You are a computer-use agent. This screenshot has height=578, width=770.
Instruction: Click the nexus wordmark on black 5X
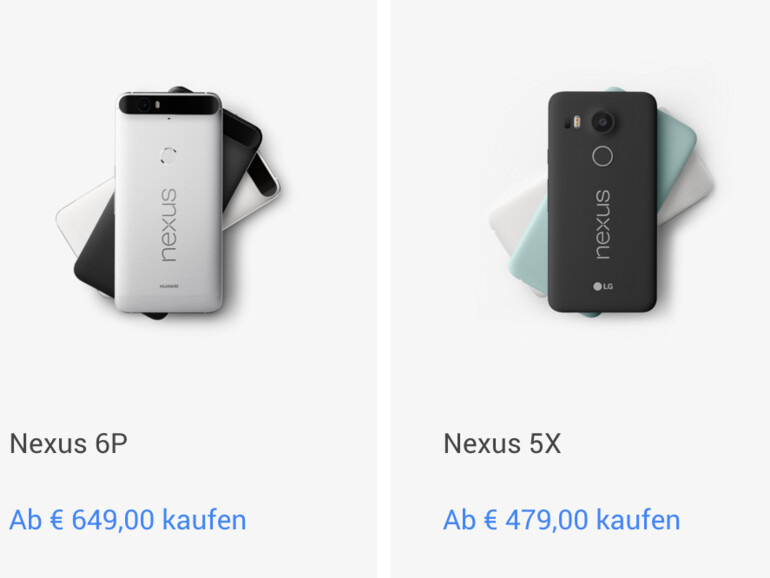pyautogui.click(x=603, y=225)
